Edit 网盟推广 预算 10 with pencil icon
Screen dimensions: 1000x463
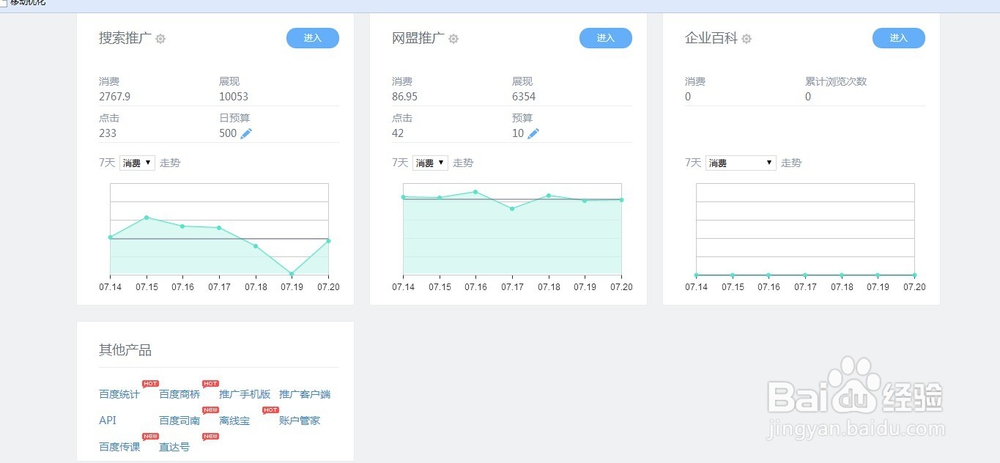[x=533, y=133]
